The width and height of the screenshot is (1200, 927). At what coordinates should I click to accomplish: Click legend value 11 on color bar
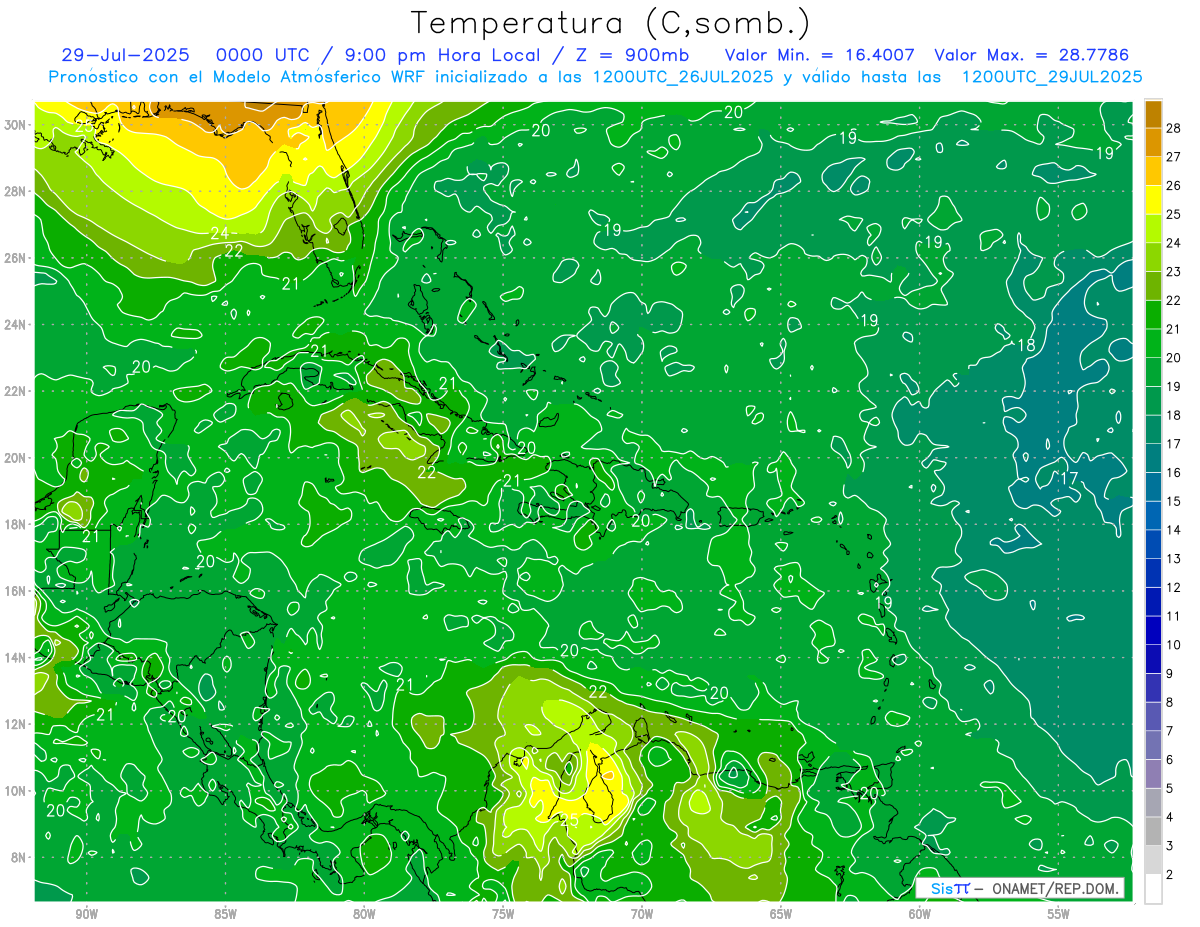(x=1175, y=616)
